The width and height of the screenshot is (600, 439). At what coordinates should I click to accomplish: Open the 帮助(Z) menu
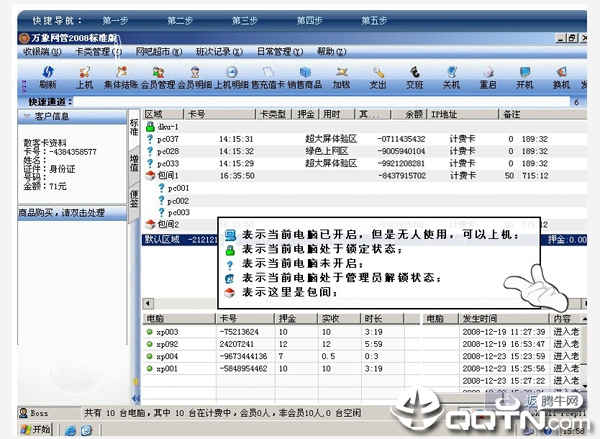(x=331, y=51)
